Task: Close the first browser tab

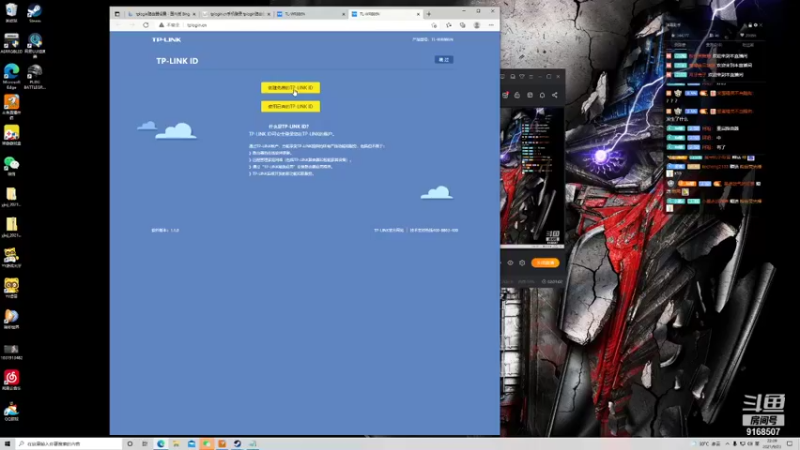Action: tap(194, 14)
